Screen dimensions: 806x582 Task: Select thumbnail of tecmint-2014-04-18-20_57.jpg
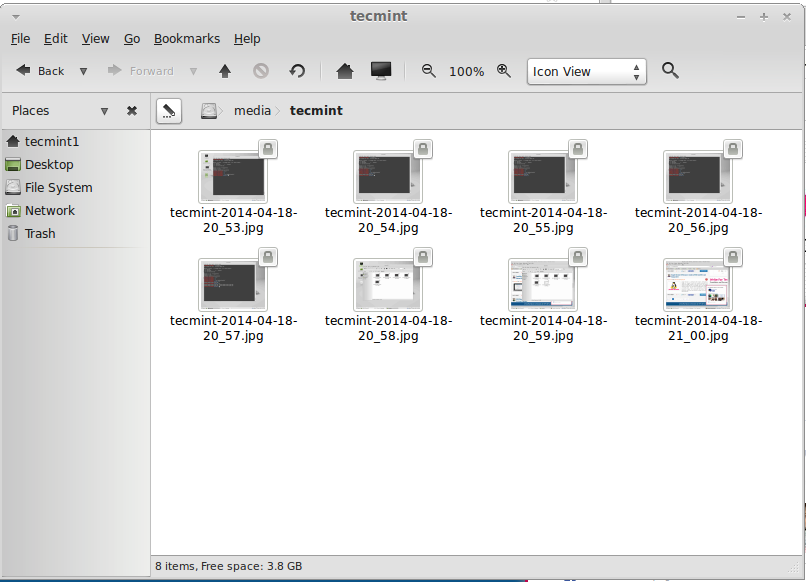(x=233, y=284)
